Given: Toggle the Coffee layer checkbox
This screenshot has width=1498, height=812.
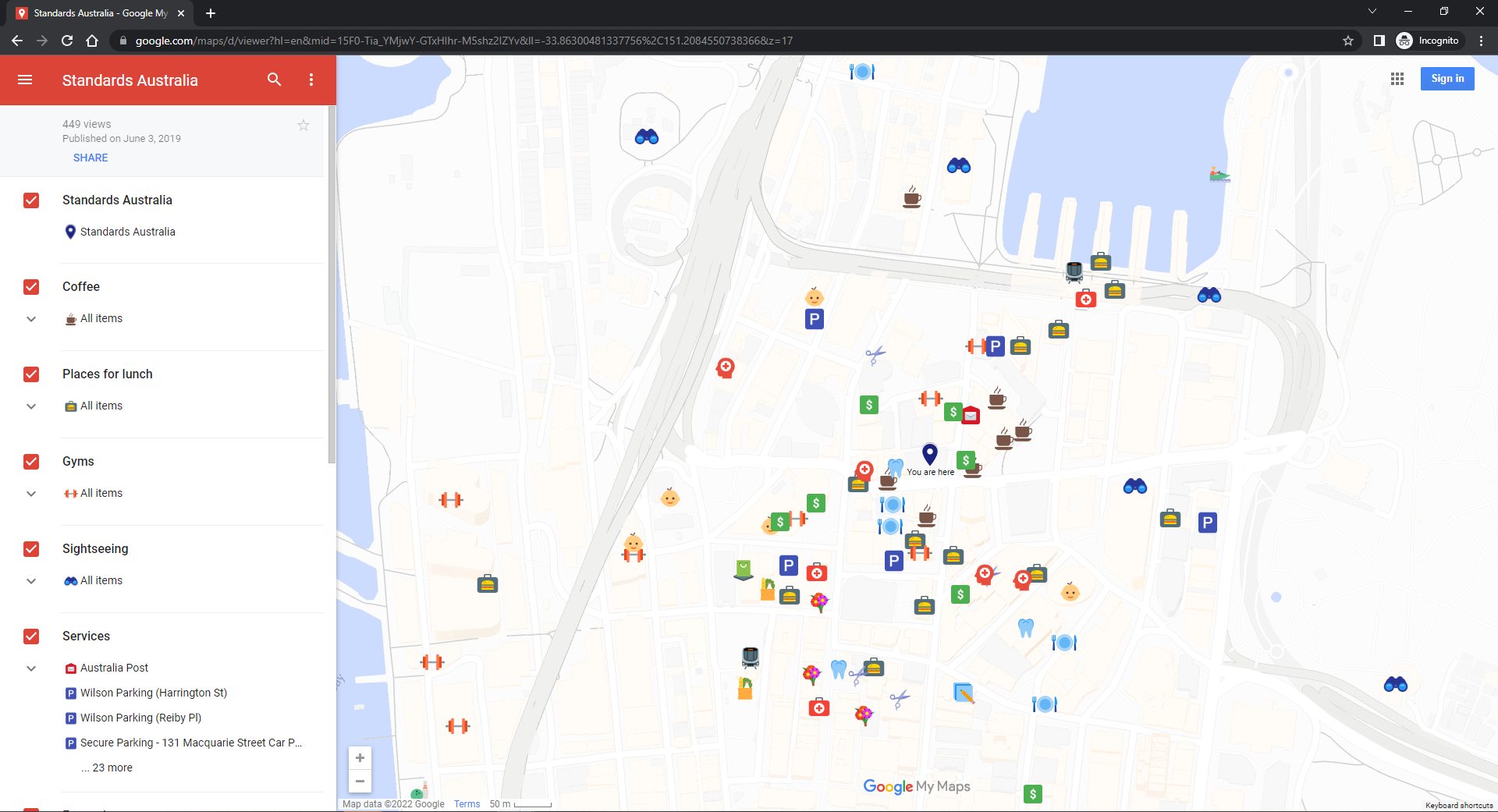Looking at the screenshot, I should (31, 287).
